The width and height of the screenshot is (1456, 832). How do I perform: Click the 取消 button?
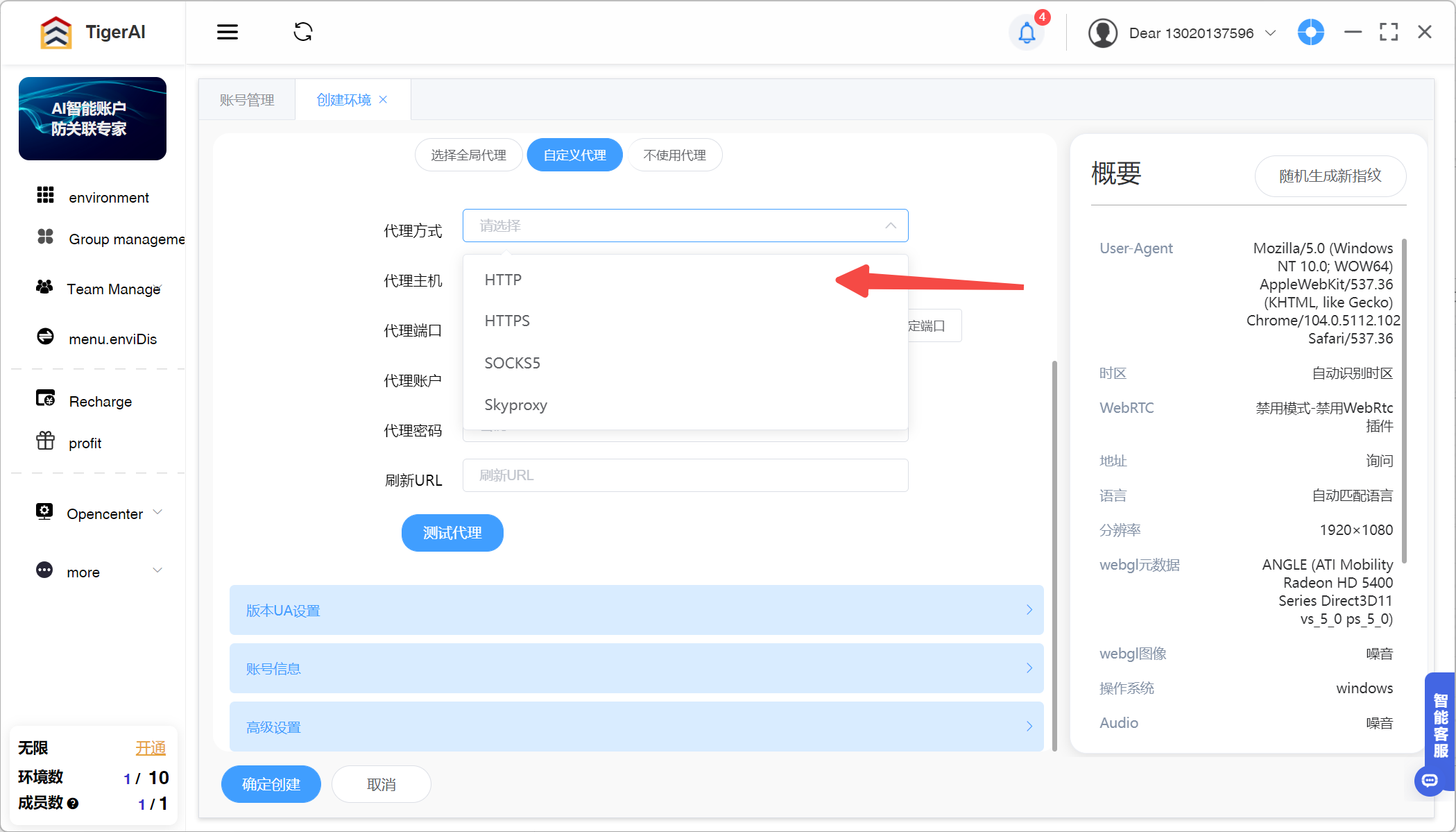382,784
